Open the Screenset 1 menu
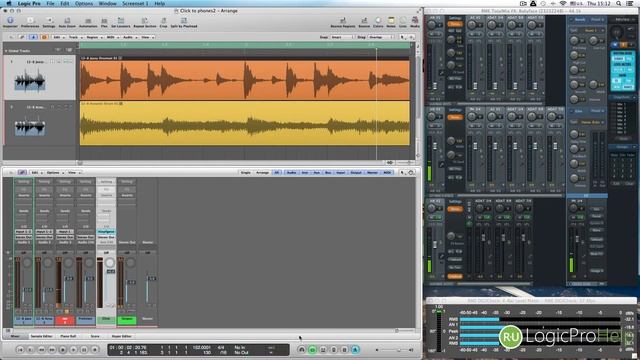 [135, 3]
